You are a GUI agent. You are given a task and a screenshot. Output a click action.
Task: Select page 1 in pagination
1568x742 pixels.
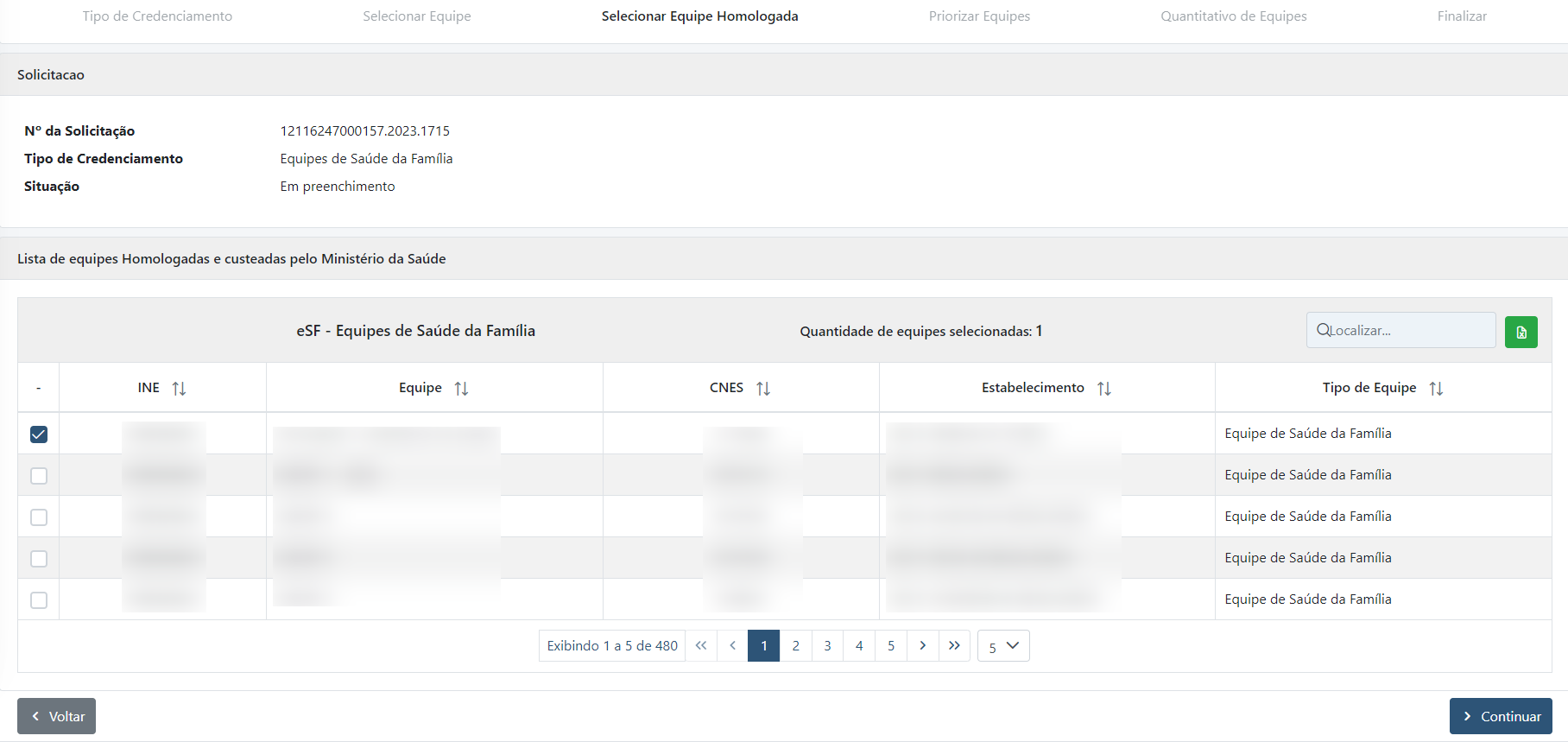coord(764,645)
